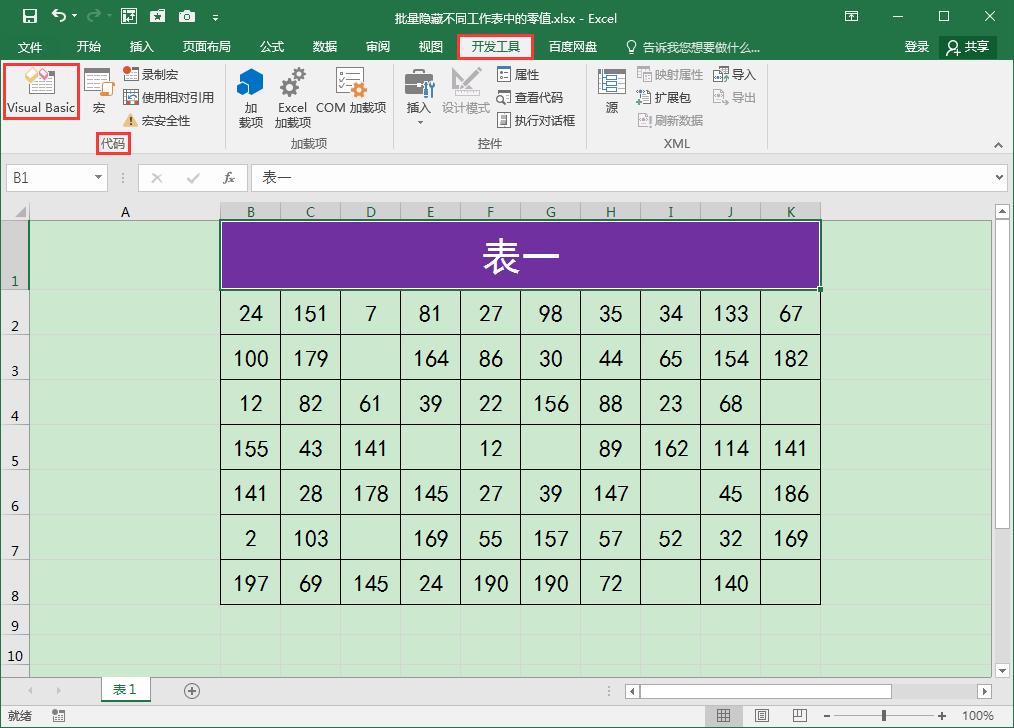This screenshot has height=728, width=1014.
Task: Select the 表1 sheet tab
Action: pos(124,689)
